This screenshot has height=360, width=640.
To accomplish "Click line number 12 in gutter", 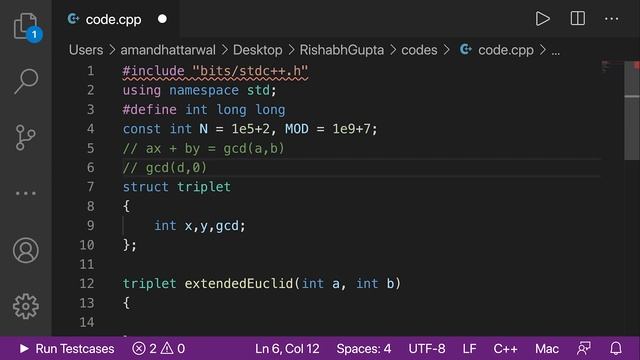I will 87,283.
